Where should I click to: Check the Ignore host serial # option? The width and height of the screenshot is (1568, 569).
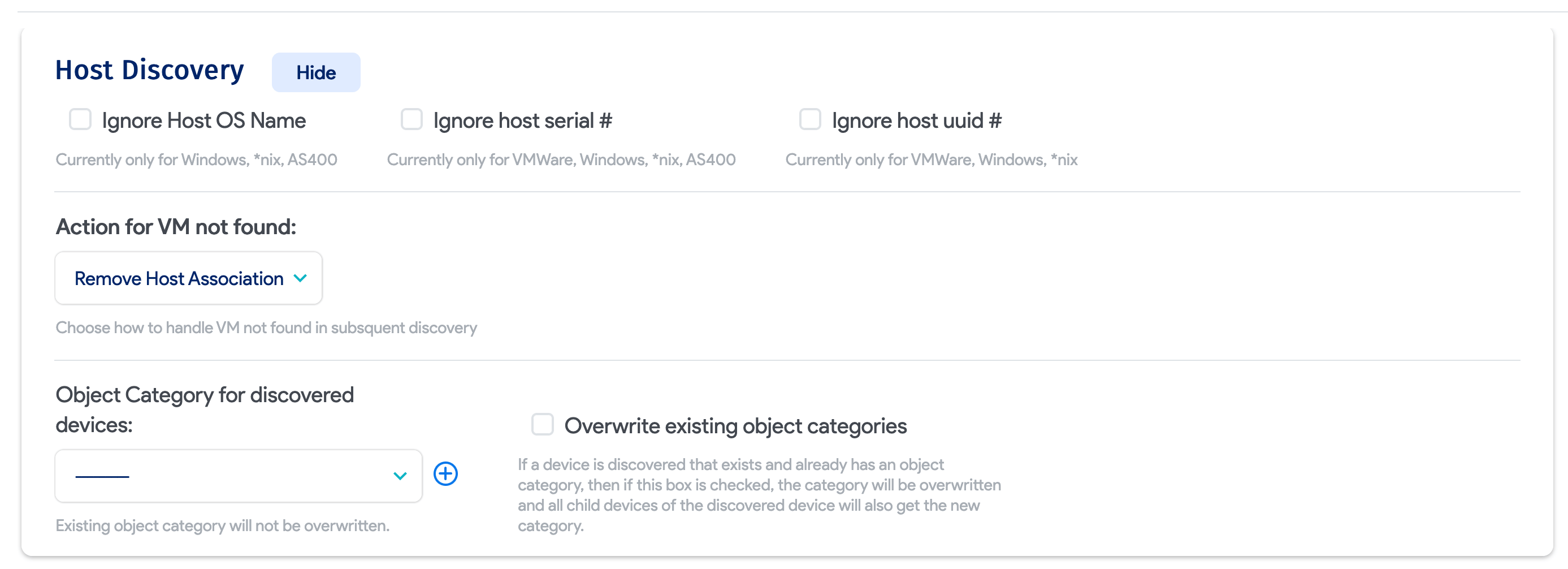click(x=412, y=119)
